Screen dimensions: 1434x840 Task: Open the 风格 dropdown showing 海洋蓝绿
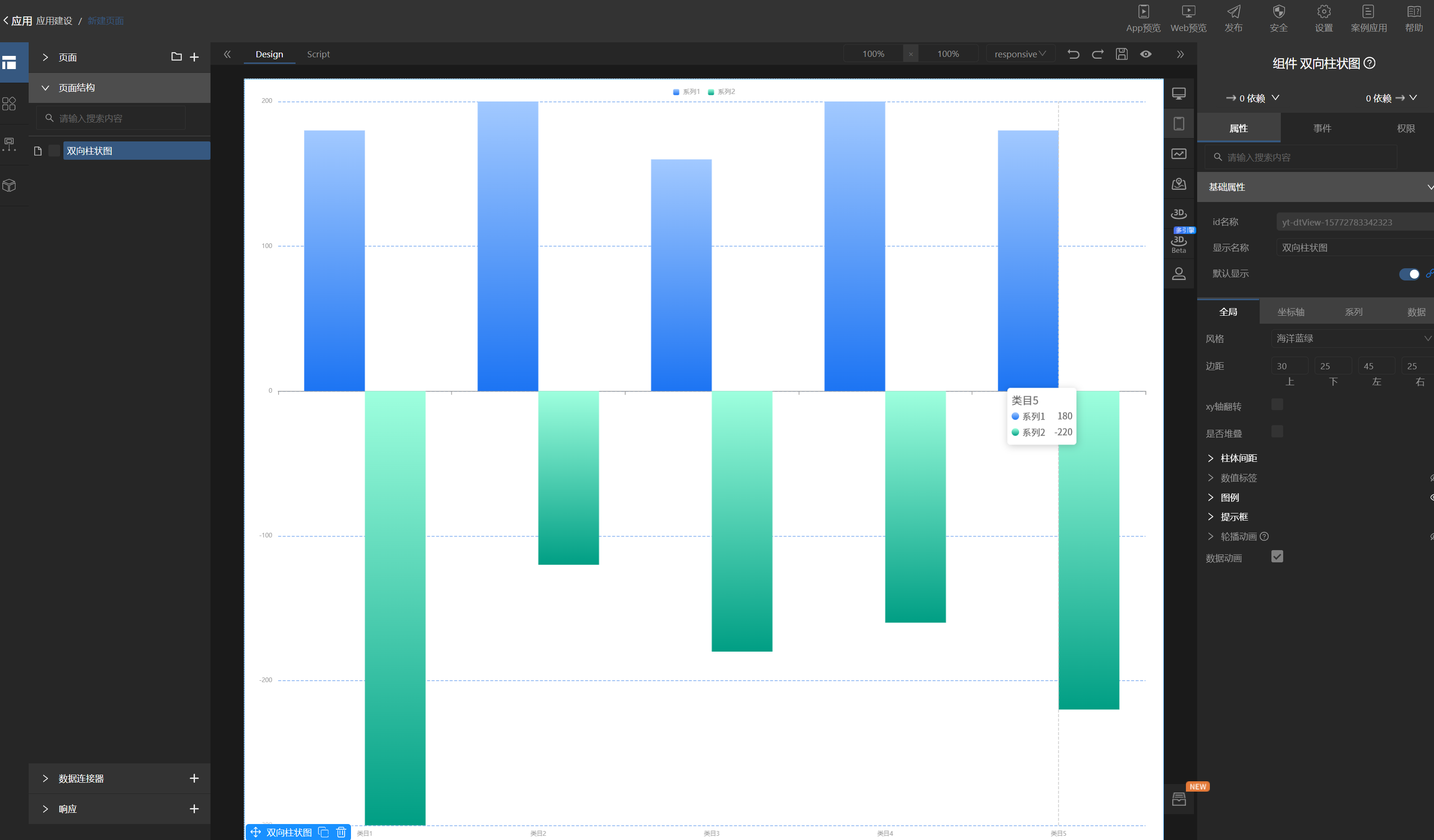tap(1352, 338)
